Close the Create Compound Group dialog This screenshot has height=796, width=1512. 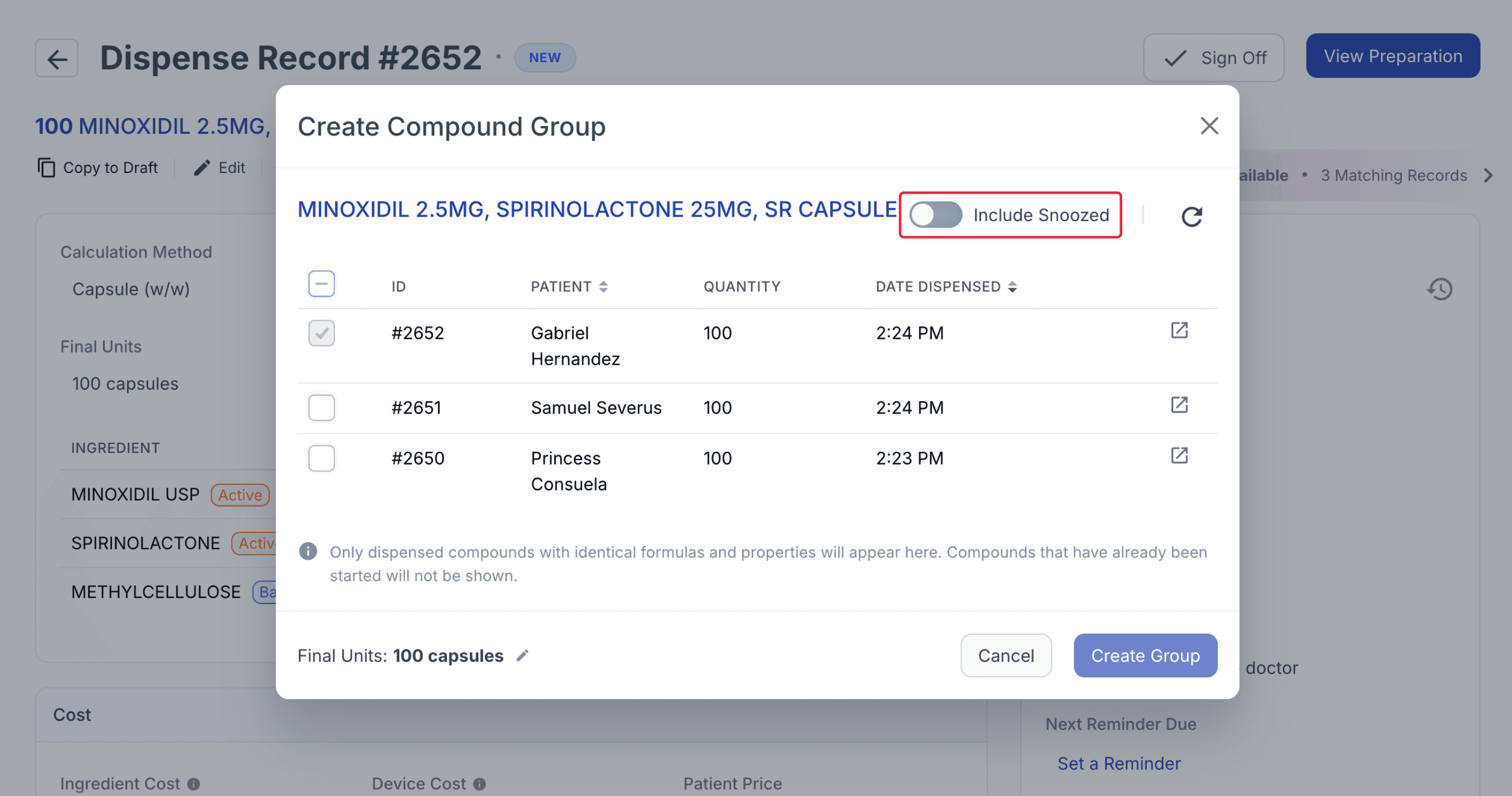[1209, 125]
